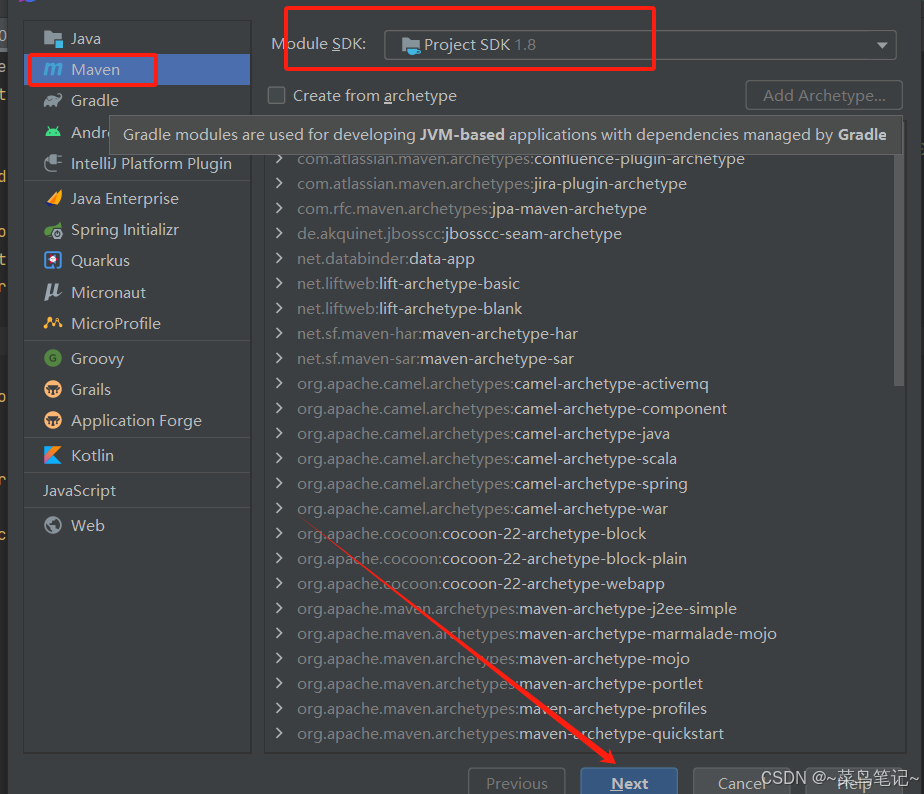Click the MicroProfile icon
924x794 pixels.
[53, 323]
